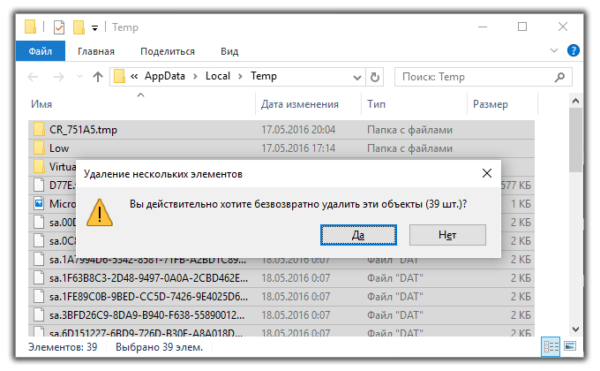Click the vertical scrollbar thumb
The height and width of the screenshot is (371, 600).
[x=575, y=140]
